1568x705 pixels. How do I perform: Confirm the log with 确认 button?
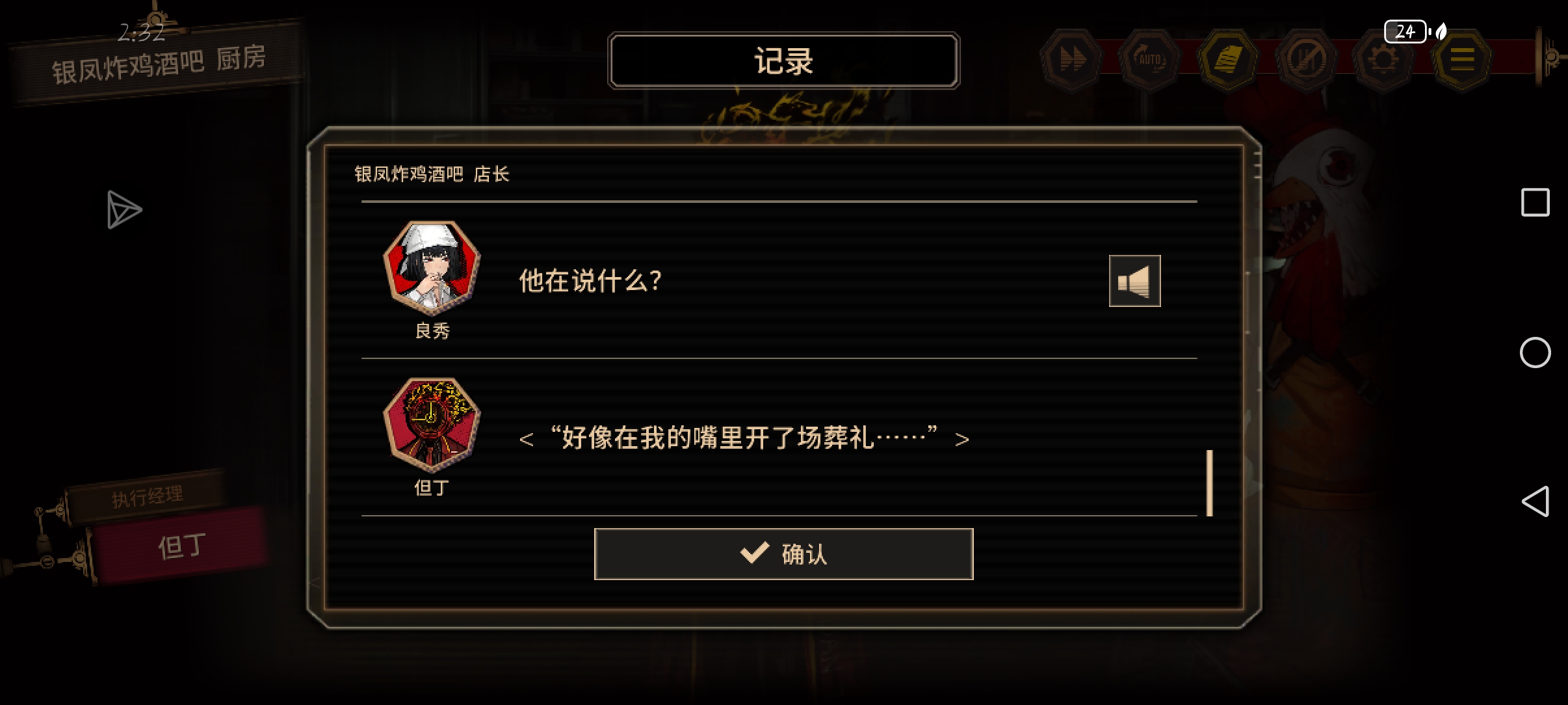click(783, 554)
